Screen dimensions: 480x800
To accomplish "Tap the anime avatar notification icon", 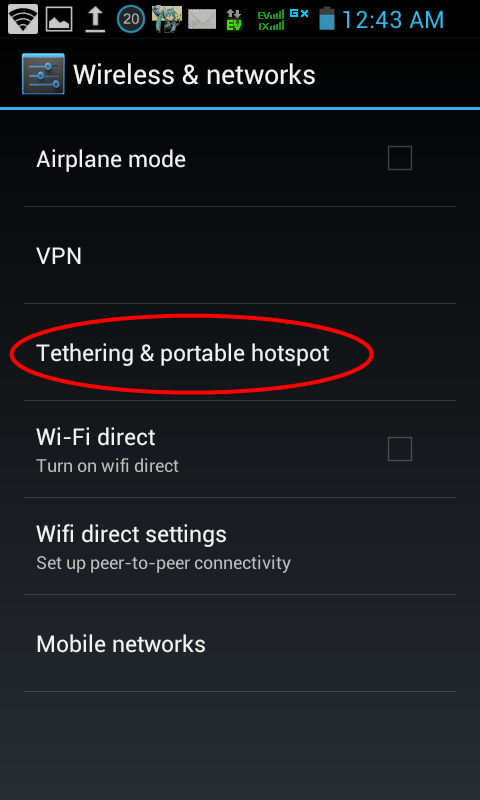I will pos(167,19).
